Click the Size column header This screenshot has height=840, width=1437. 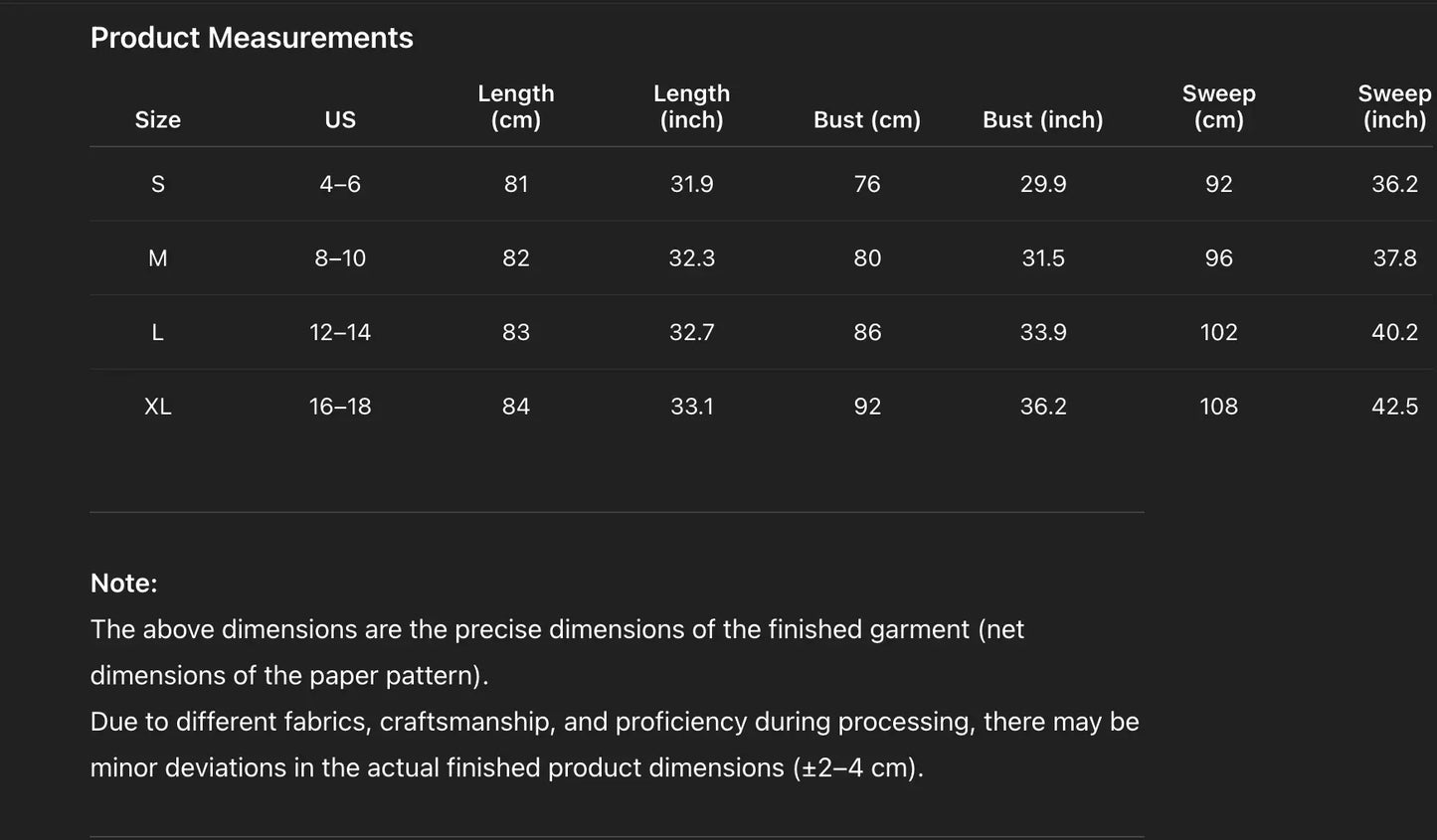(158, 119)
